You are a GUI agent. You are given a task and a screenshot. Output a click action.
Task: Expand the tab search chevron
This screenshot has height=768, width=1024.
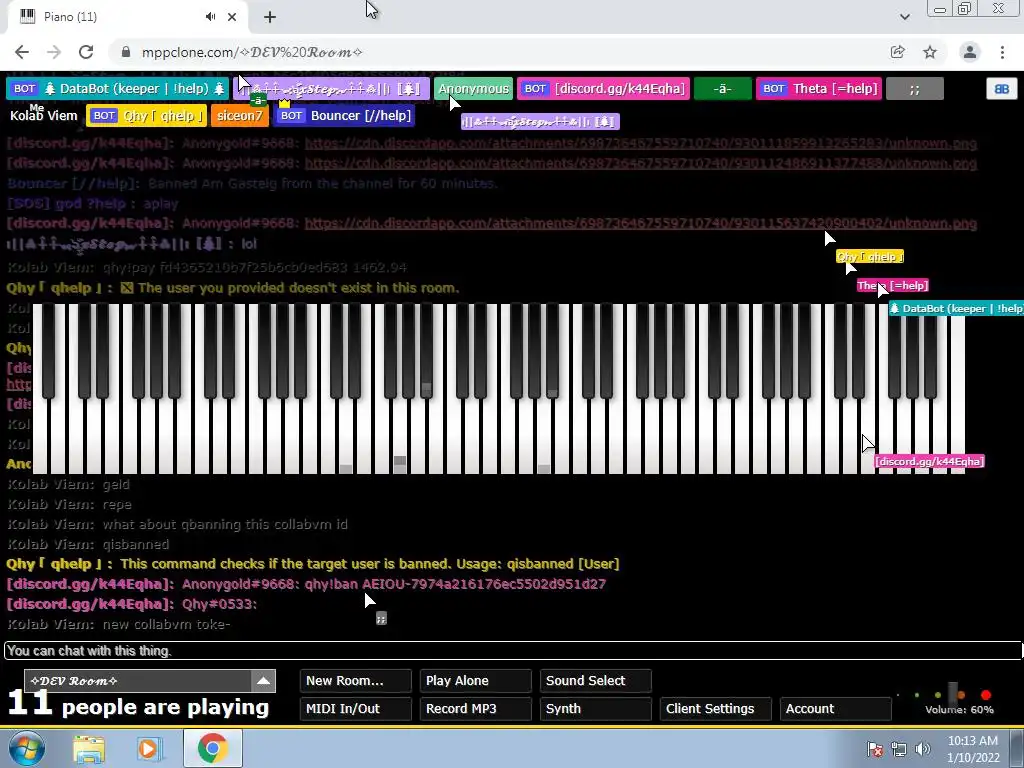pyautogui.click(x=904, y=17)
